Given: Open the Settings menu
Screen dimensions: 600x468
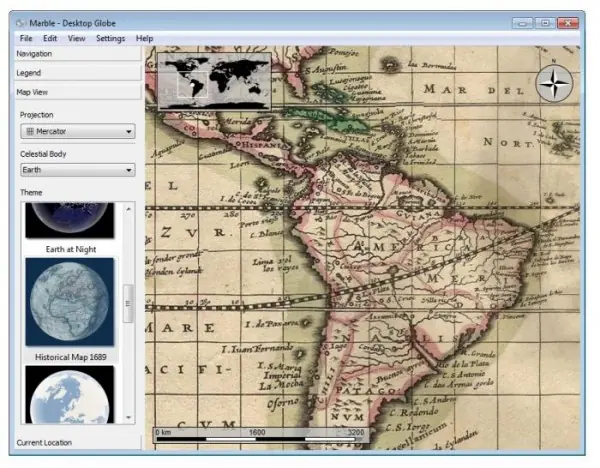Looking at the screenshot, I should [111, 38].
